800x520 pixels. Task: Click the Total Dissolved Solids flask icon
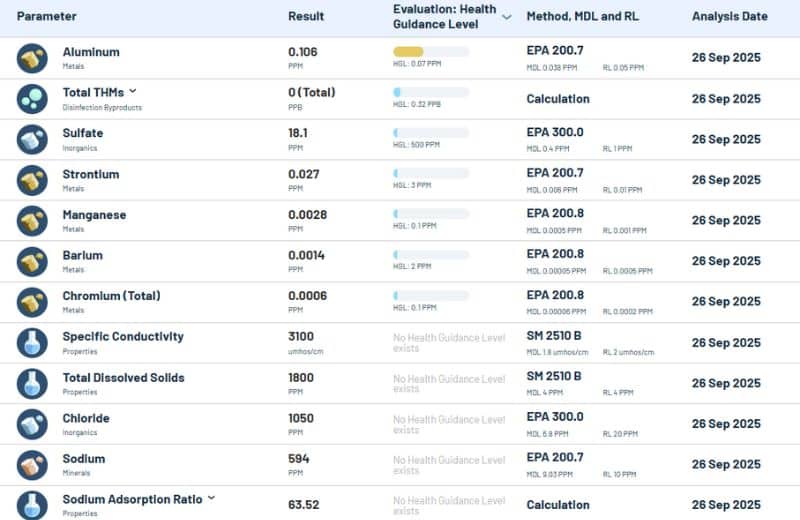point(32,383)
